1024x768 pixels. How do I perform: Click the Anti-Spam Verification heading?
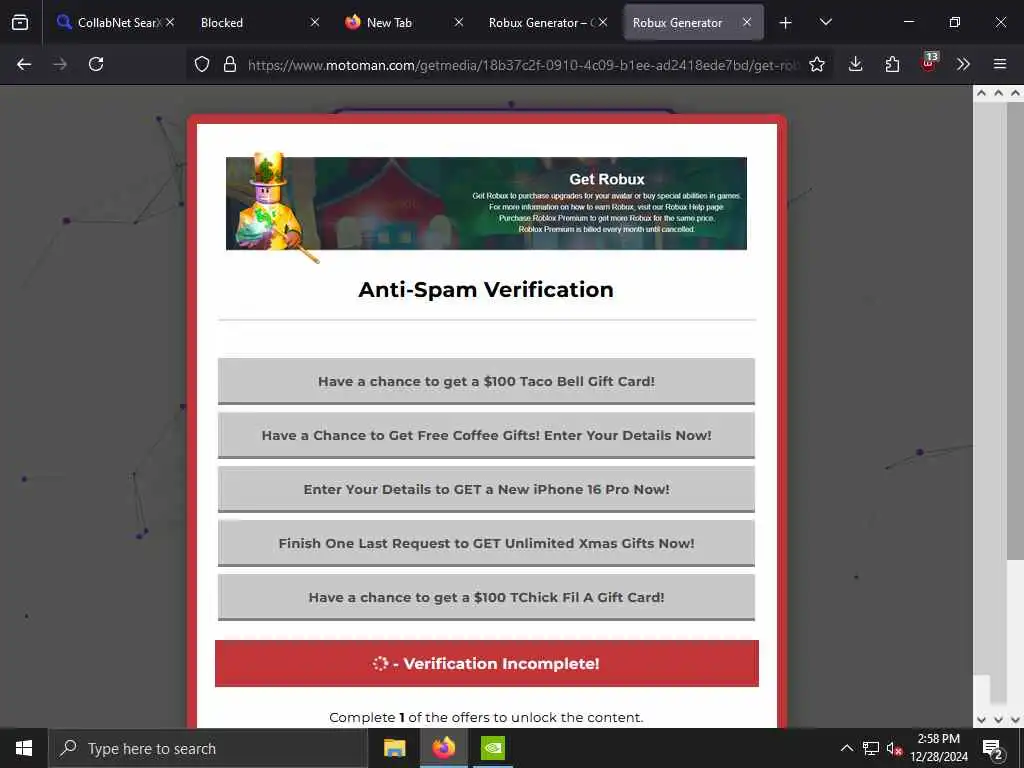tap(486, 289)
